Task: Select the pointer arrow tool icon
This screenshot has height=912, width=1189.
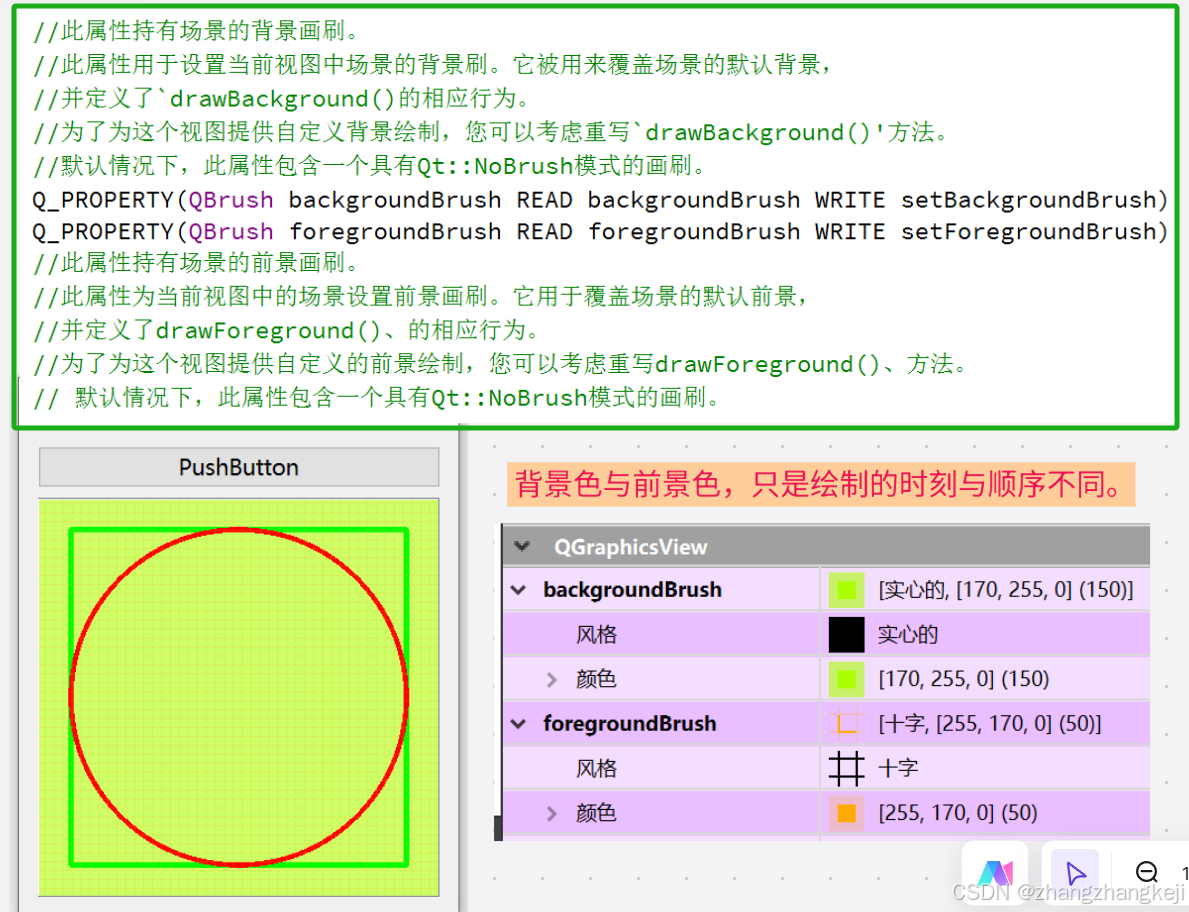Action: (1075, 873)
